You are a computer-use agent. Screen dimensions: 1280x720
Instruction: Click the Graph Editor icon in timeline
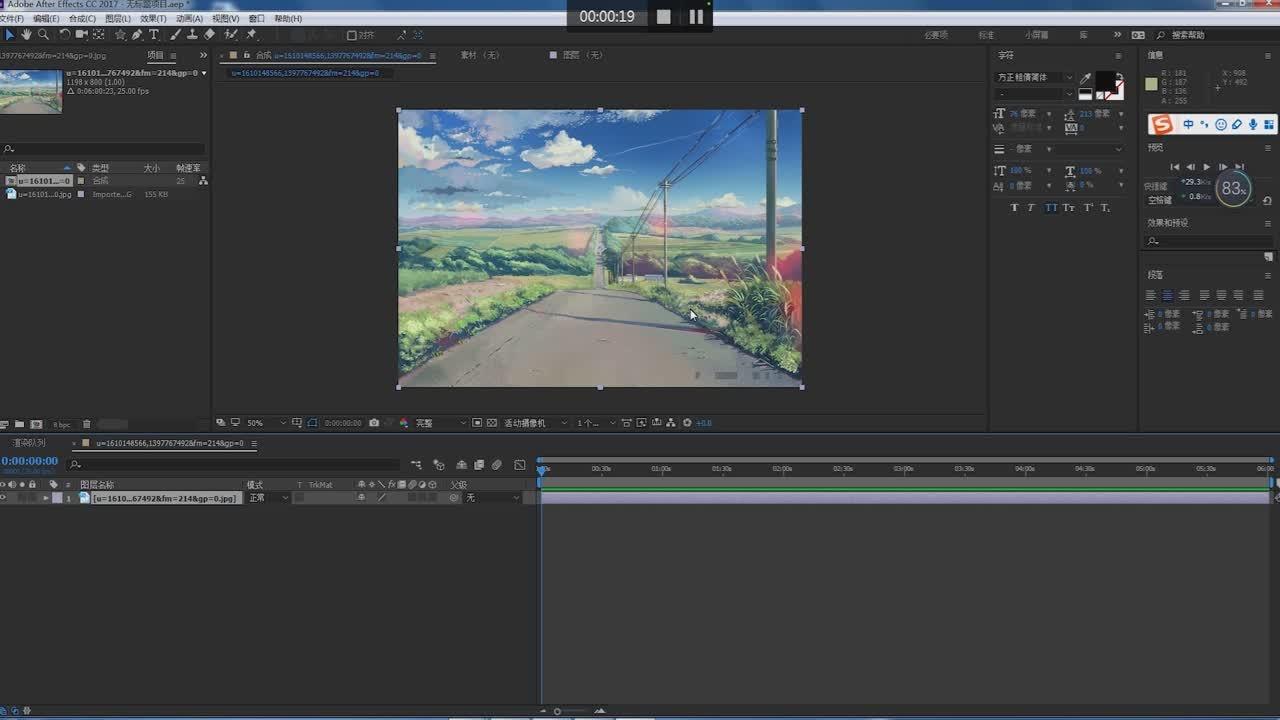520,465
